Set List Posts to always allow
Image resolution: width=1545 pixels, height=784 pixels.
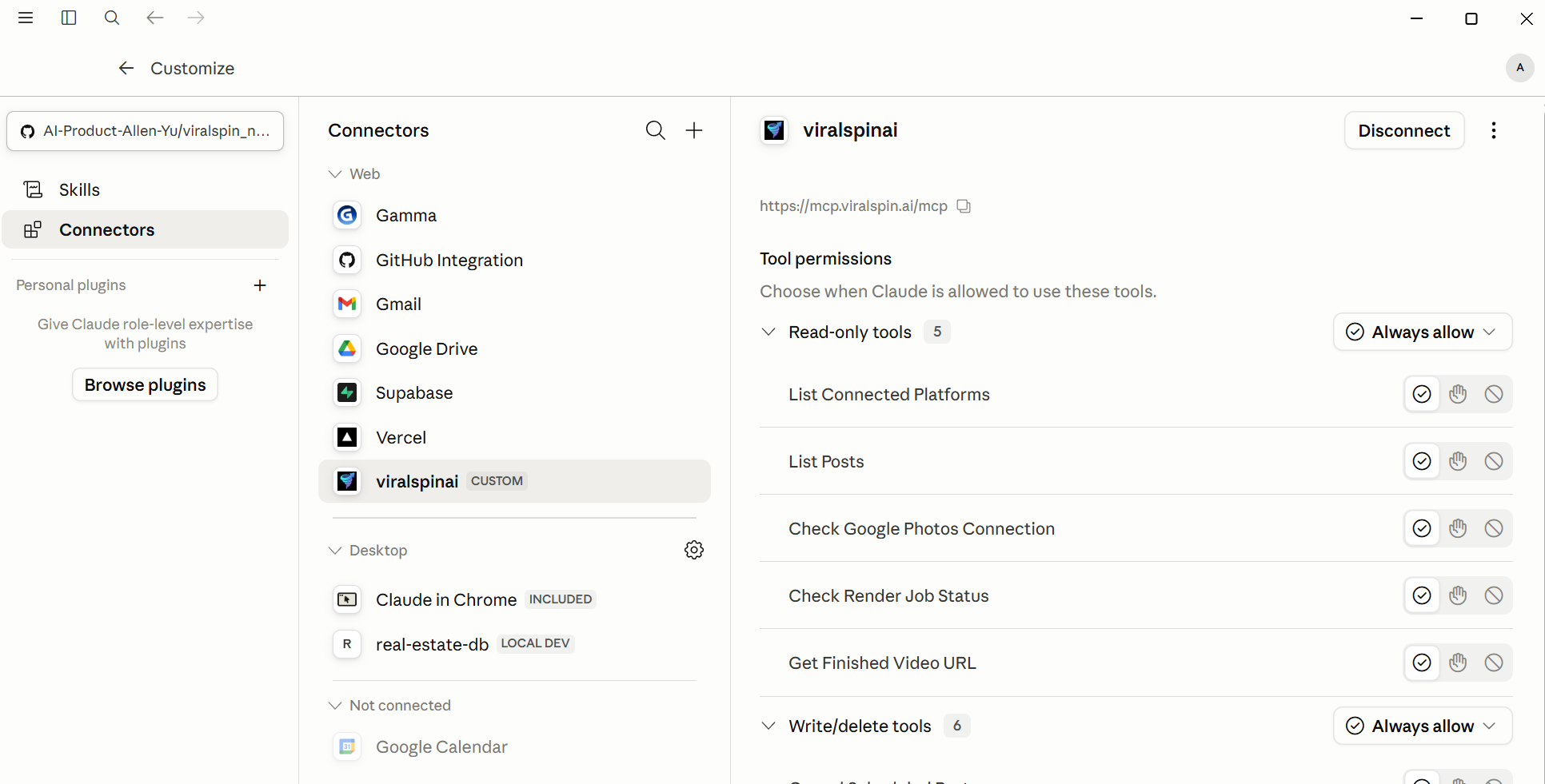point(1422,461)
